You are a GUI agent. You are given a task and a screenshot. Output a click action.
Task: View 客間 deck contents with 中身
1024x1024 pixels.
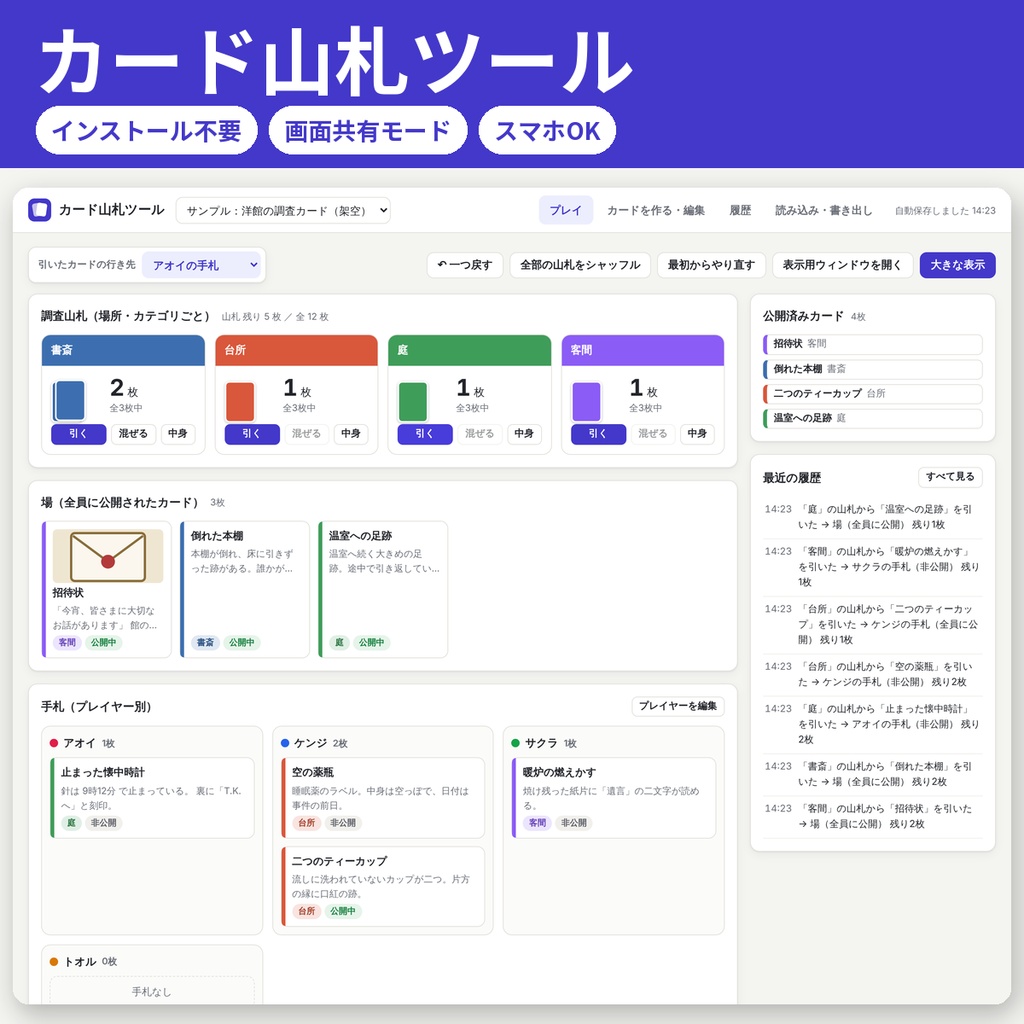(x=697, y=434)
